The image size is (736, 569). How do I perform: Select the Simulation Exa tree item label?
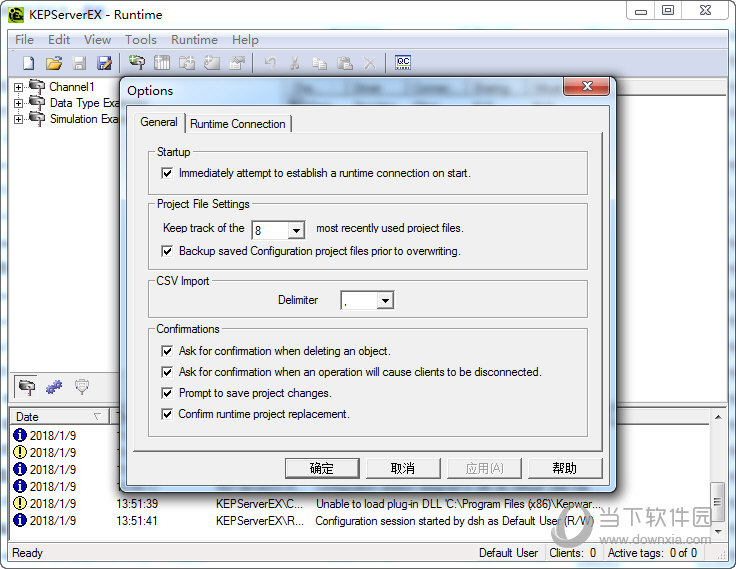point(84,119)
